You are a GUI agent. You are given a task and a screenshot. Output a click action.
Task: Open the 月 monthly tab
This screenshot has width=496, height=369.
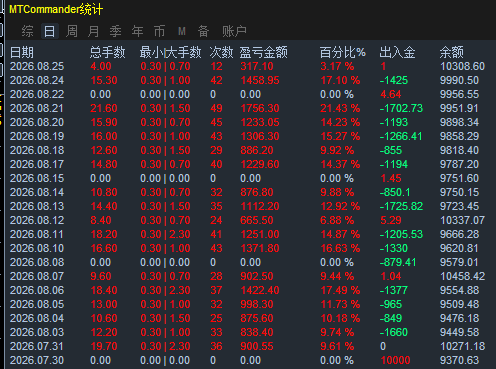[94, 31]
